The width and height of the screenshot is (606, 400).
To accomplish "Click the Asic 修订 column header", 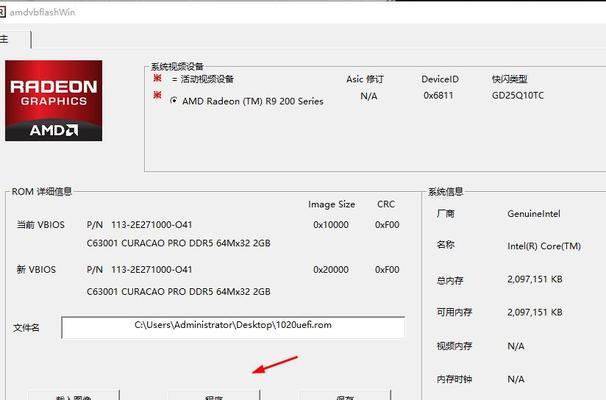I will coord(365,79).
